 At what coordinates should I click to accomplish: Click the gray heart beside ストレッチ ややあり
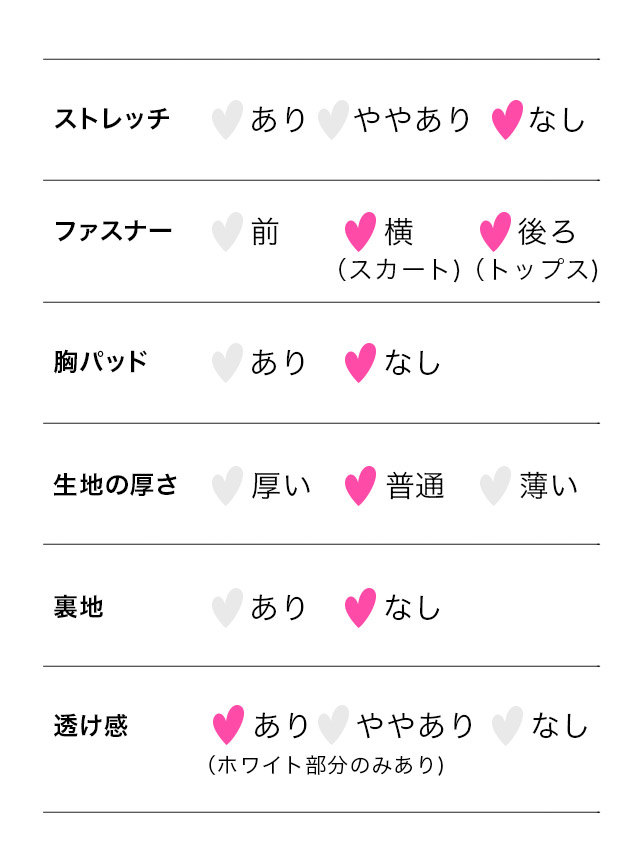pos(332,120)
